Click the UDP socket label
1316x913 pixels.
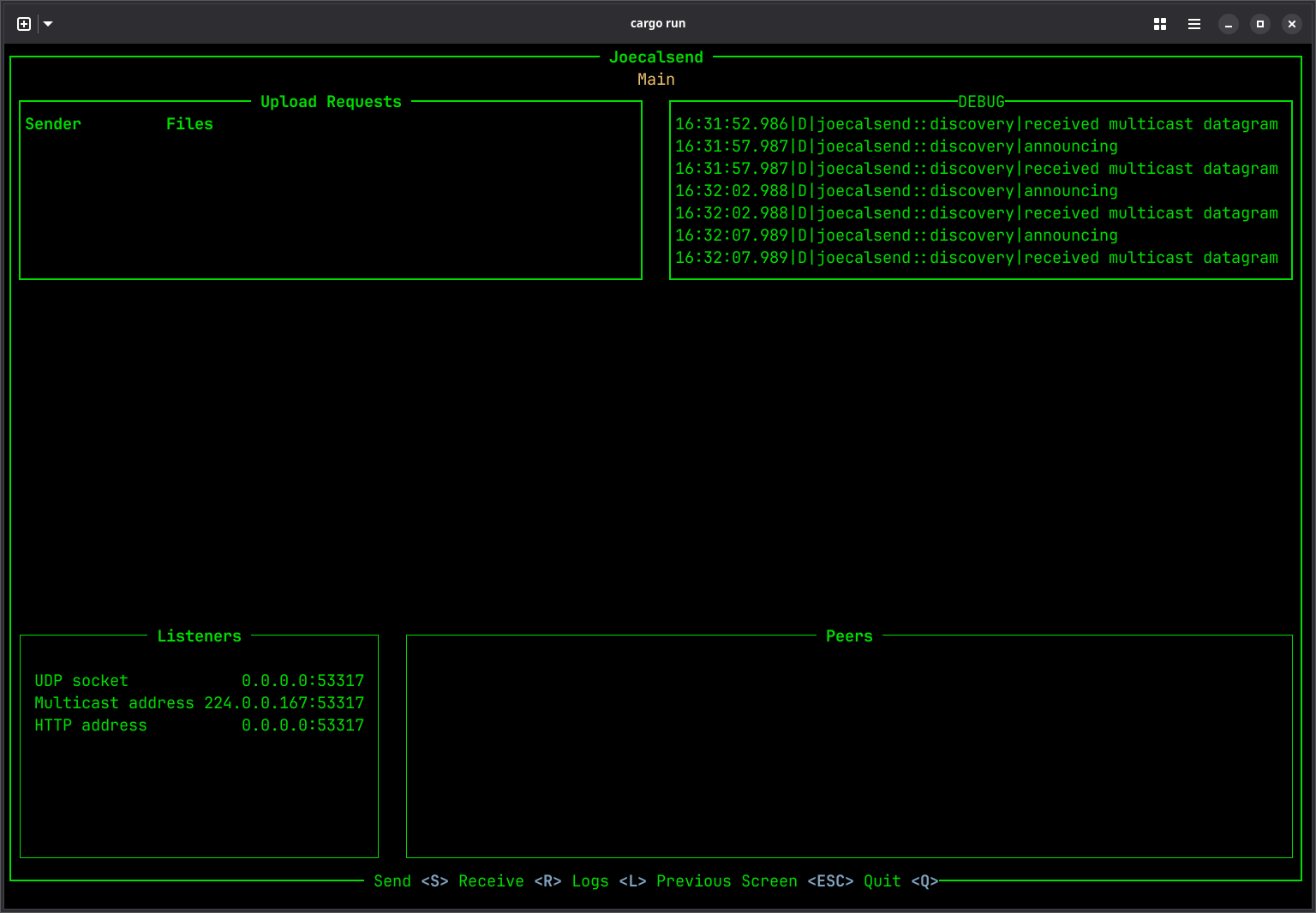(81, 681)
